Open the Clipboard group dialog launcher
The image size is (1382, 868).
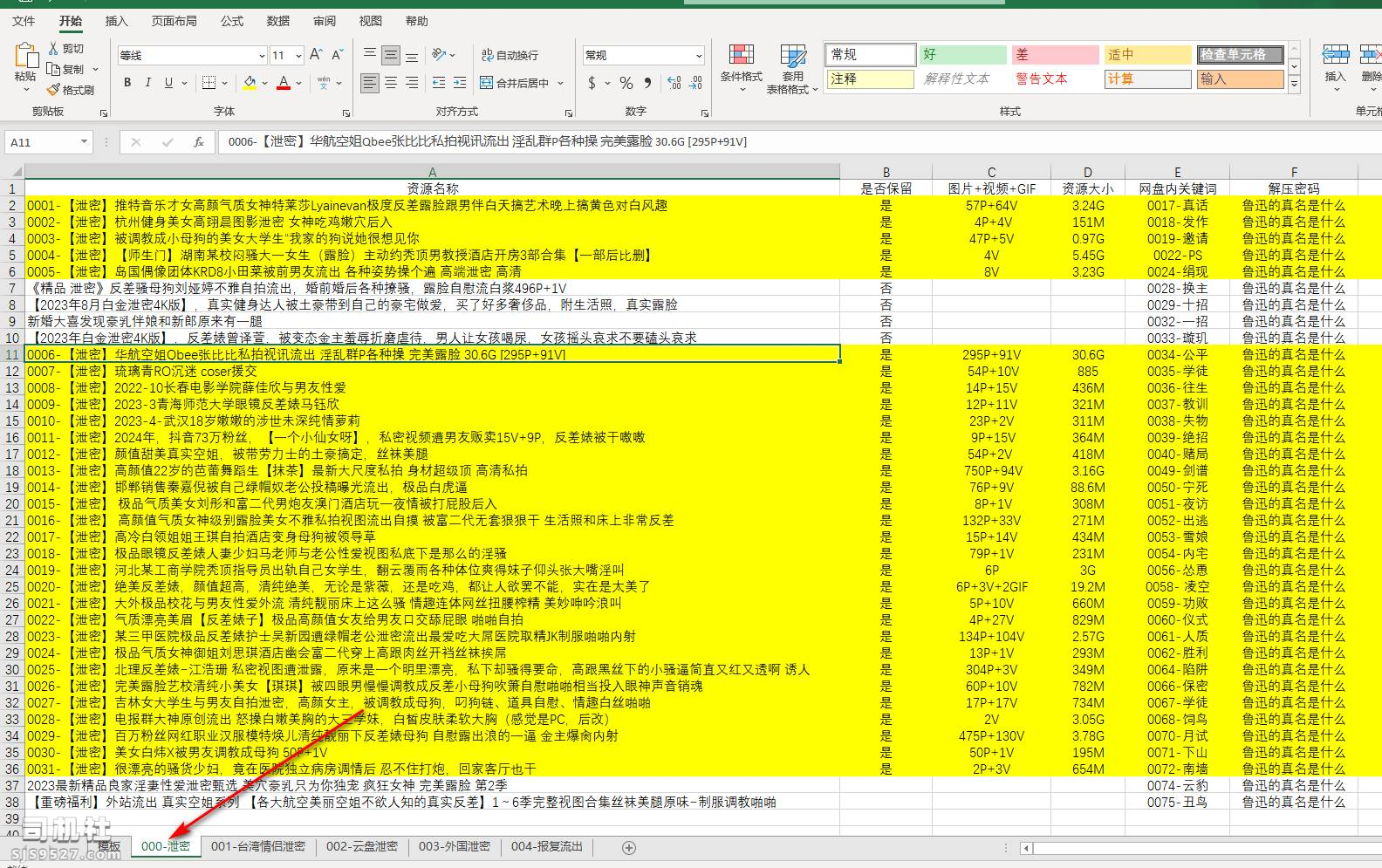(104, 113)
